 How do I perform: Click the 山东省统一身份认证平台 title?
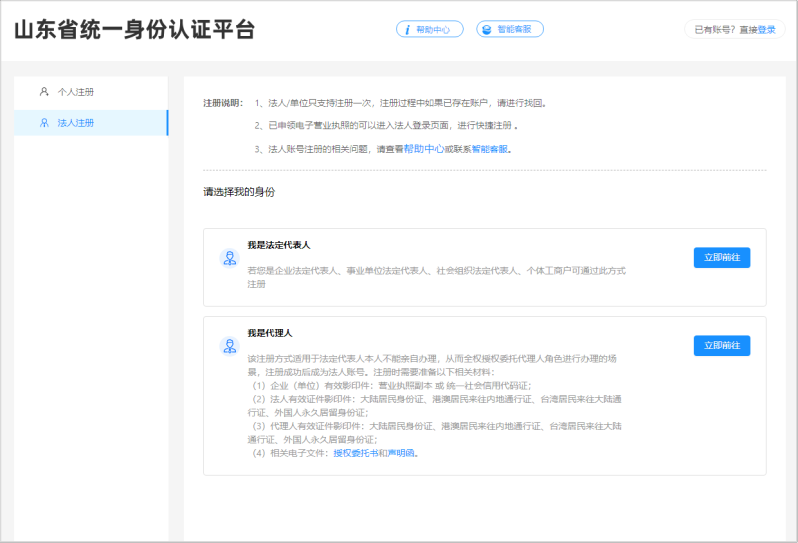pos(134,30)
